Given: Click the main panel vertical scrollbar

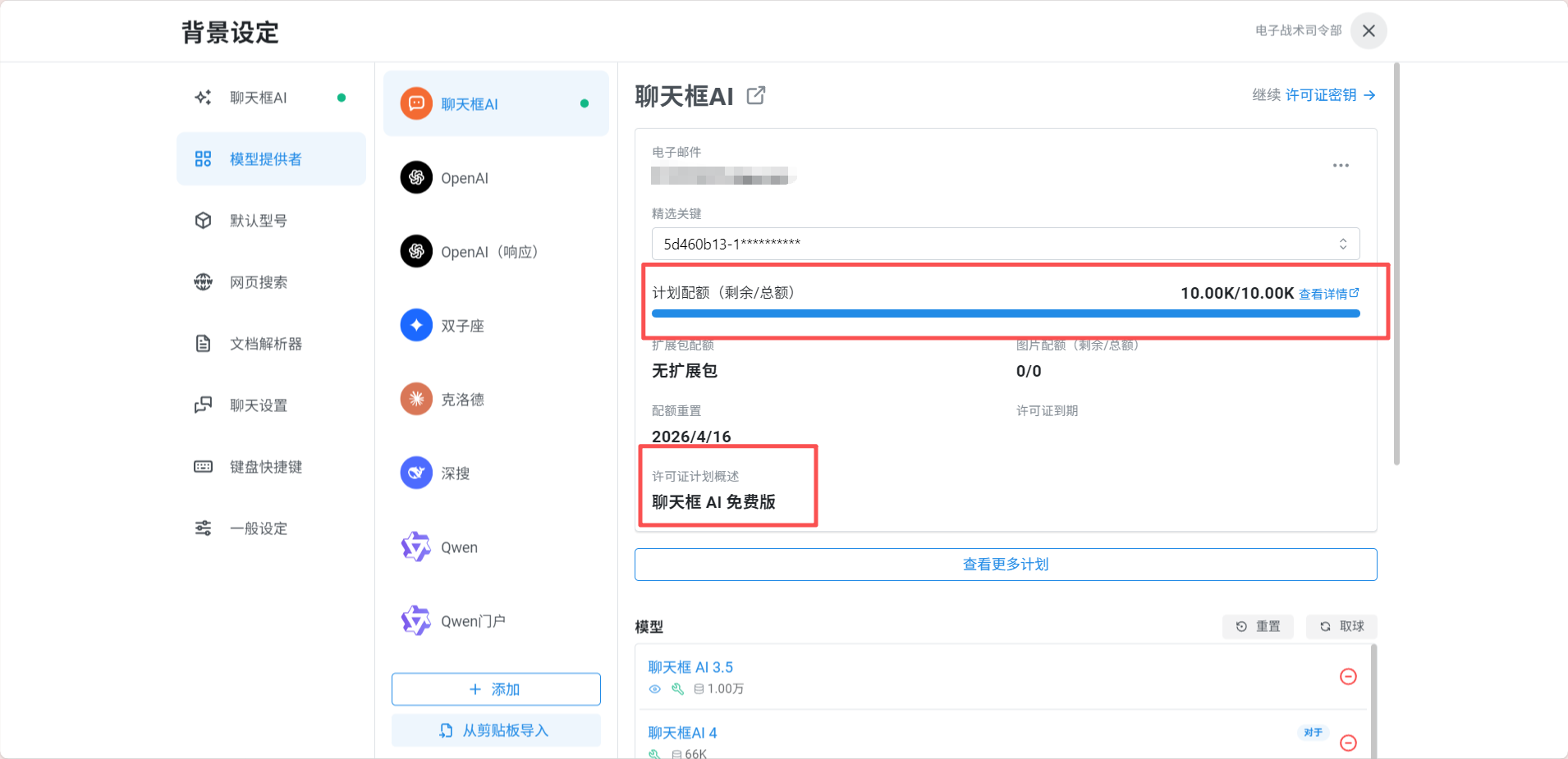Looking at the screenshot, I should click(1396, 264).
